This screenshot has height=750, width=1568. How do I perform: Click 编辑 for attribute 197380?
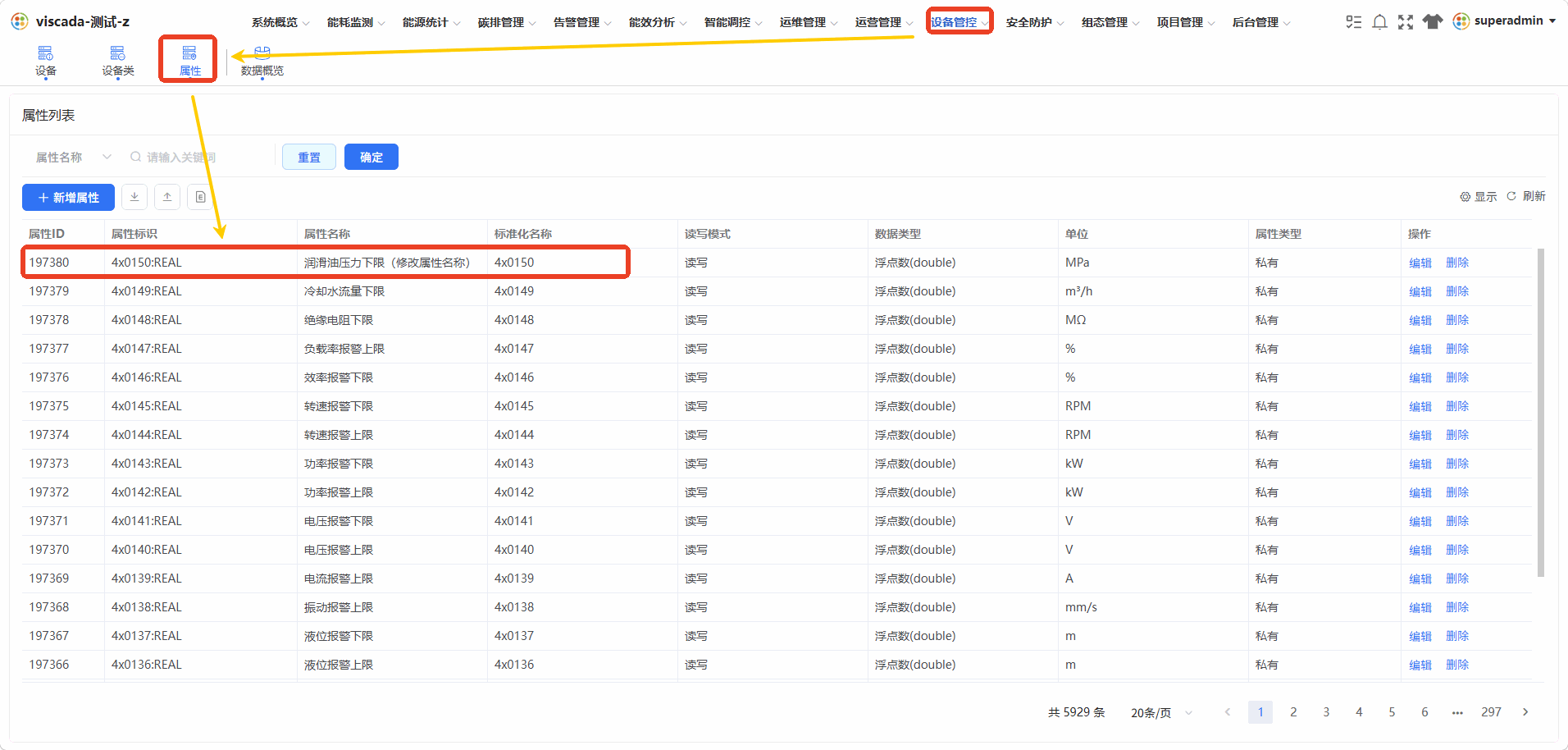pyautogui.click(x=1420, y=263)
